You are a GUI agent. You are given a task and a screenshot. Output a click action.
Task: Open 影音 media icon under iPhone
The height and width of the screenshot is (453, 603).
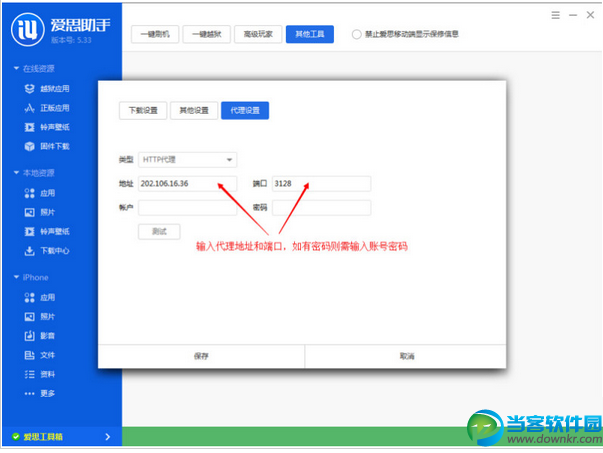click(30, 336)
